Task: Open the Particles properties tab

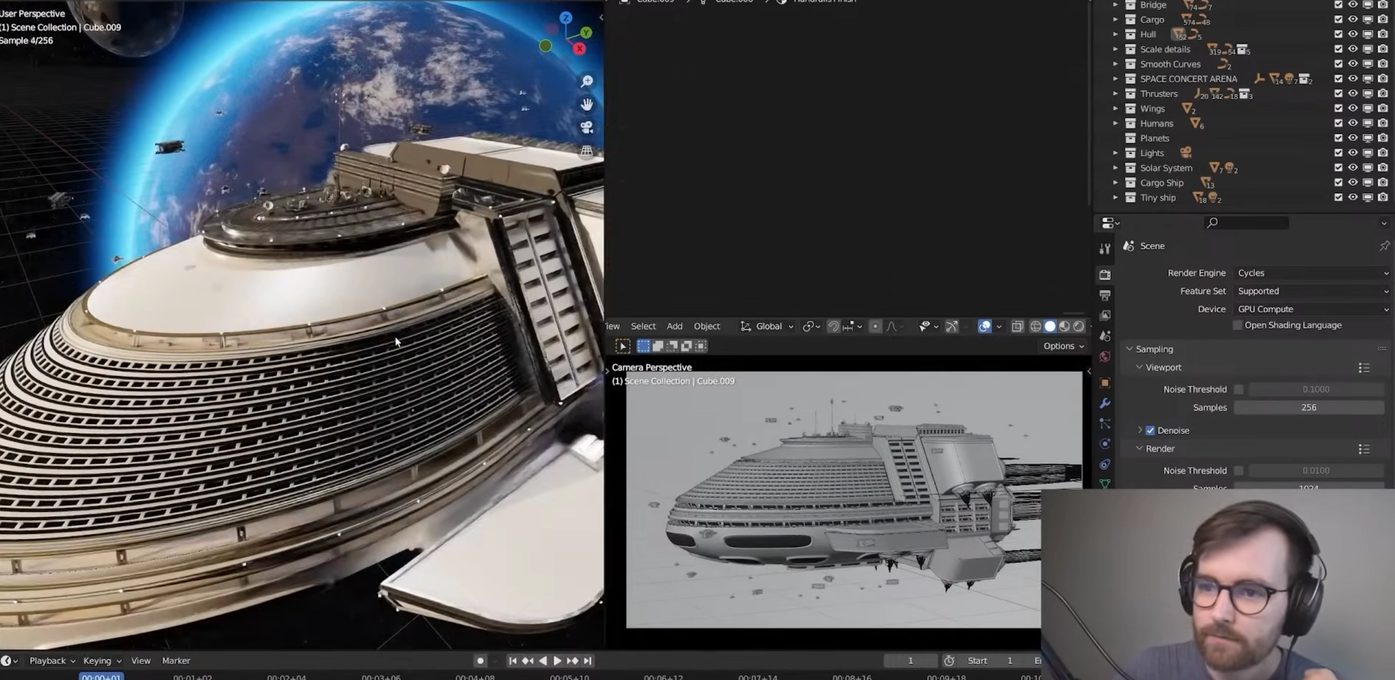Action: [1105, 424]
